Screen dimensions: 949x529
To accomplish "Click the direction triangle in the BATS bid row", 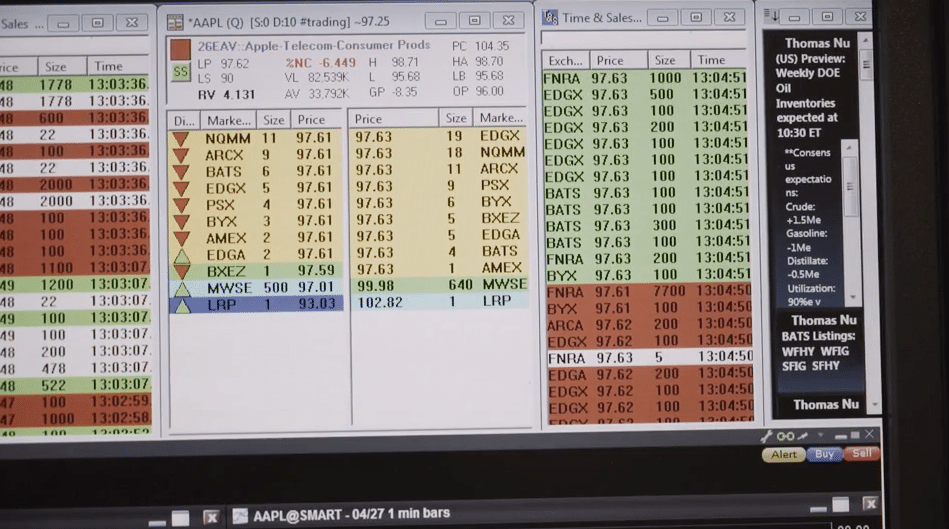I will point(180,172).
